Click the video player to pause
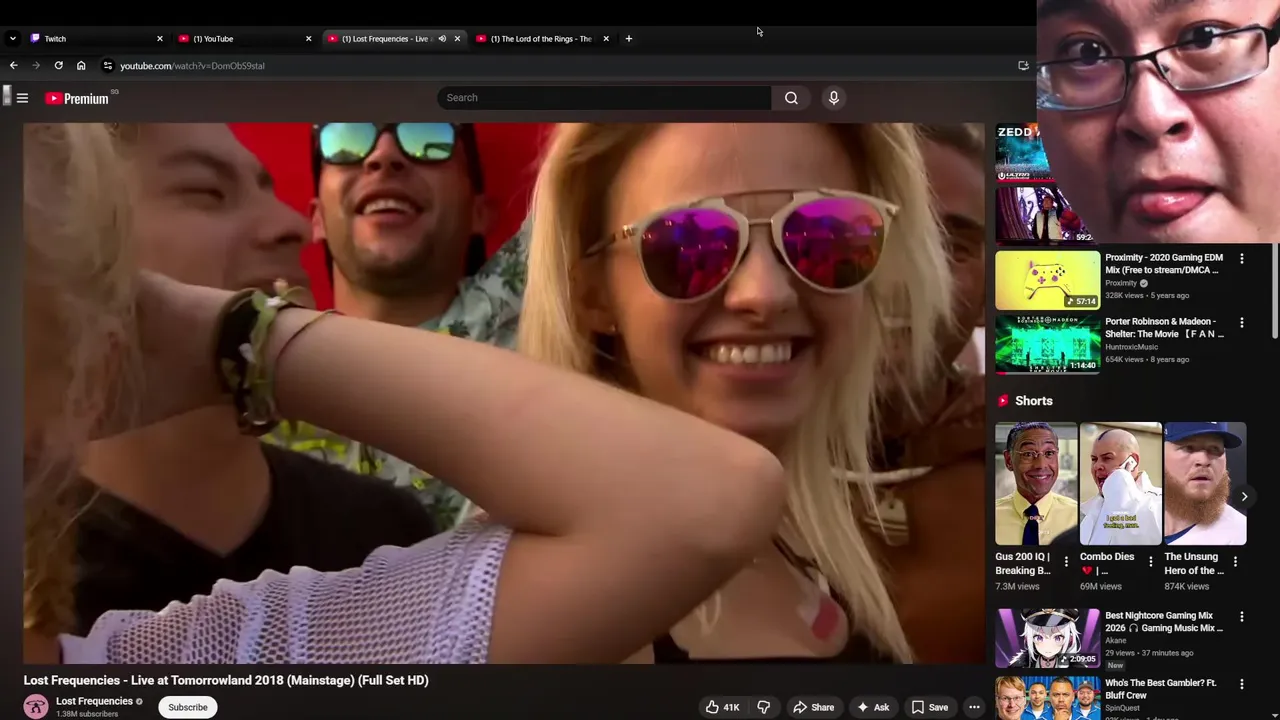The height and width of the screenshot is (720, 1280). coord(504,393)
